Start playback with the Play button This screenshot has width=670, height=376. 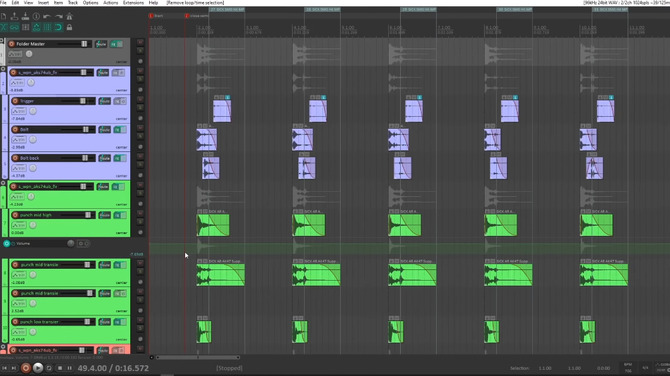(x=38, y=368)
